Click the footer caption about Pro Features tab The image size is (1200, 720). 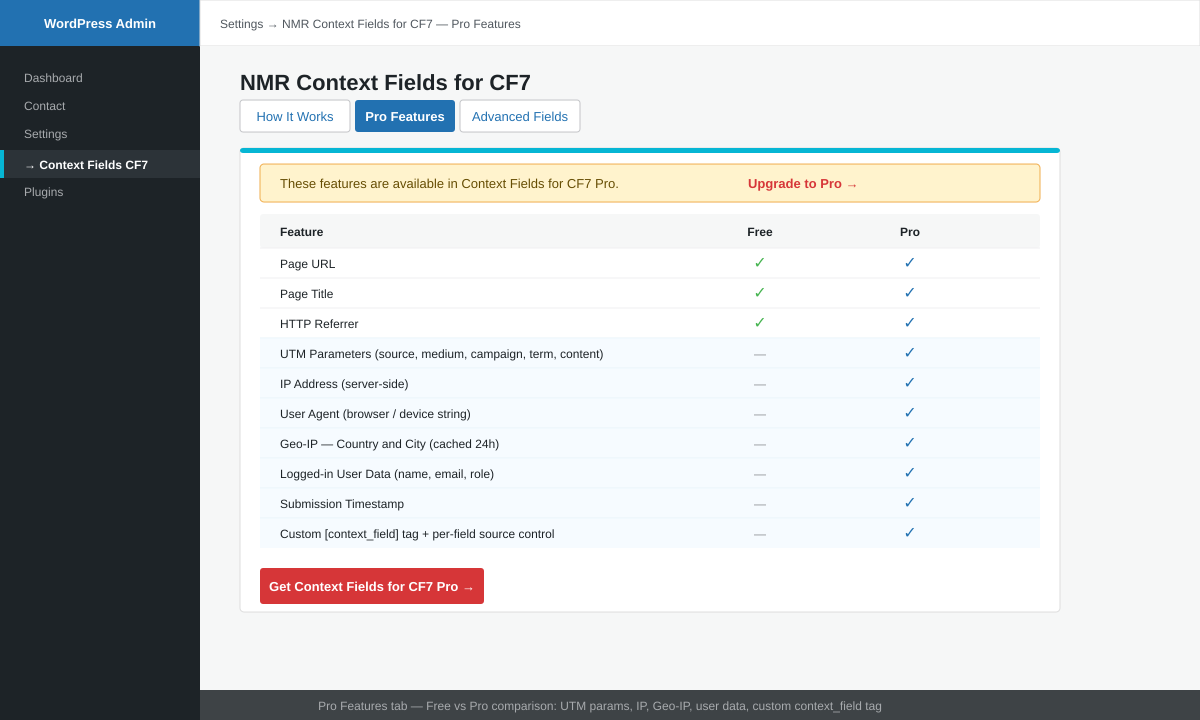600,706
